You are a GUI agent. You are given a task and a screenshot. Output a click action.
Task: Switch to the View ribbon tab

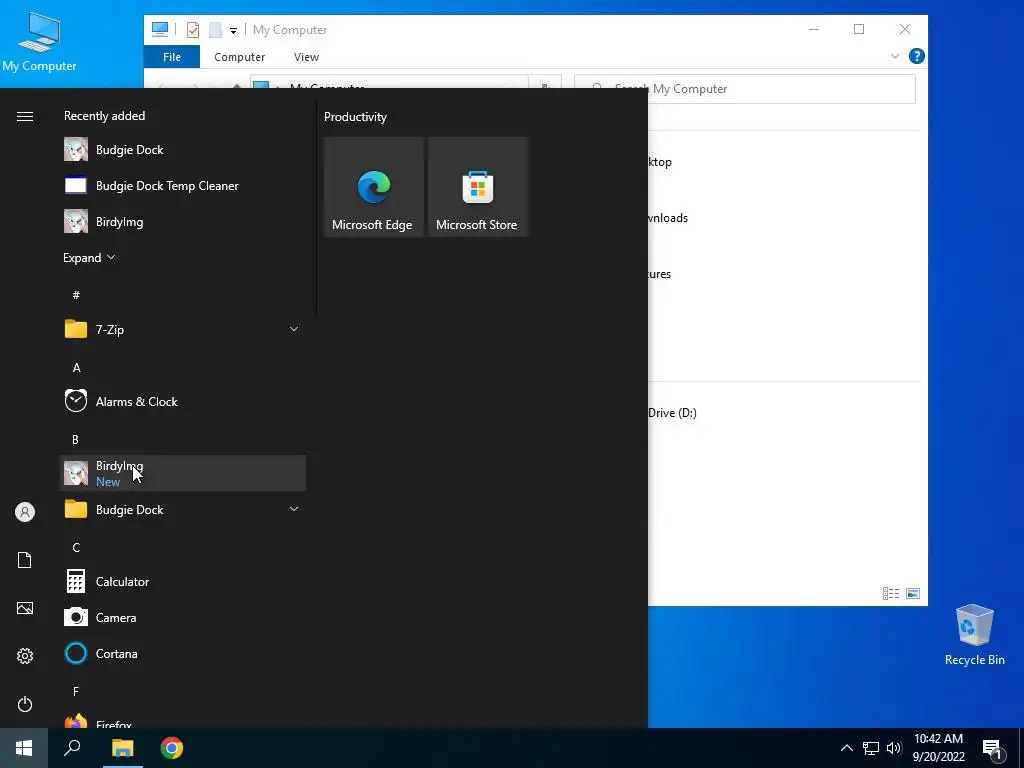306,57
